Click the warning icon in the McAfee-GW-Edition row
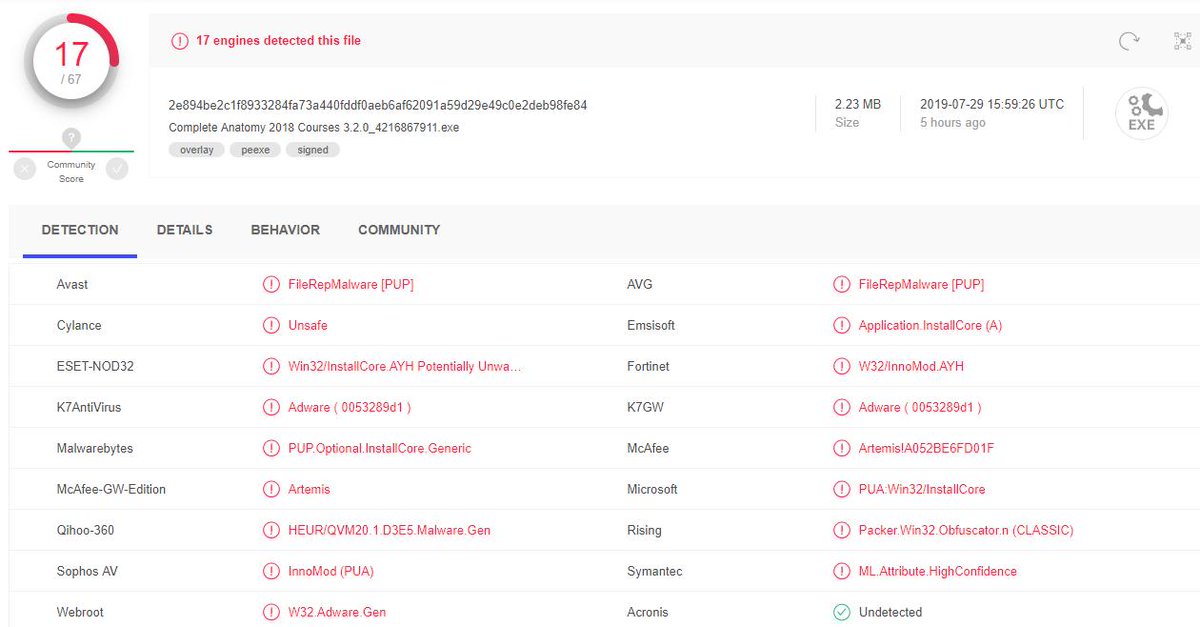1200x627 pixels. (x=271, y=490)
